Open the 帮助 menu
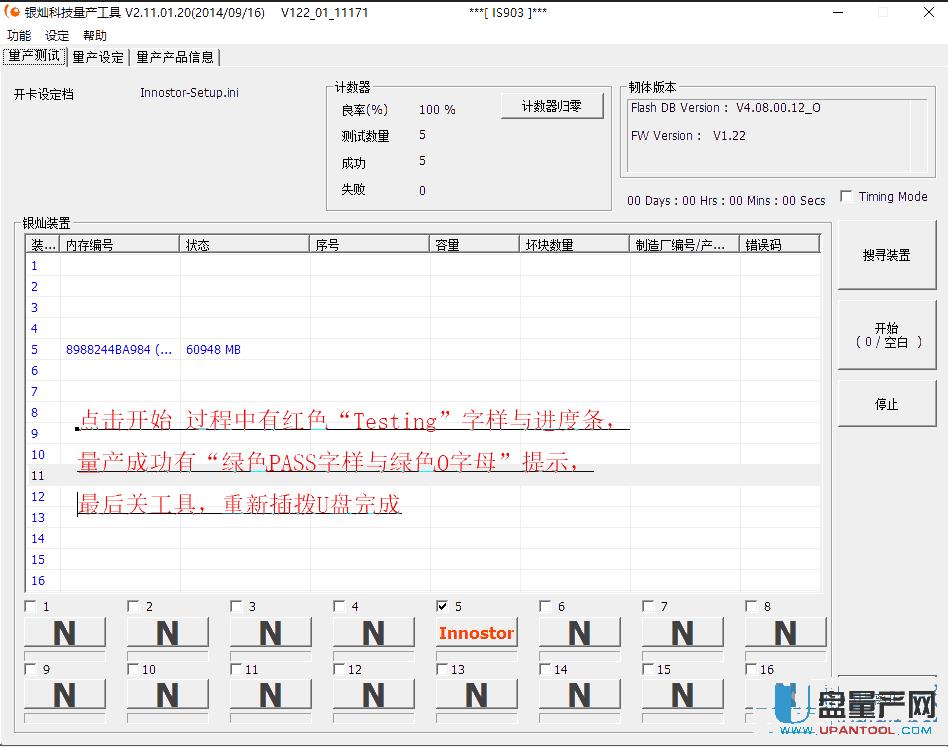This screenshot has height=747, width=948. coord(94,35)
